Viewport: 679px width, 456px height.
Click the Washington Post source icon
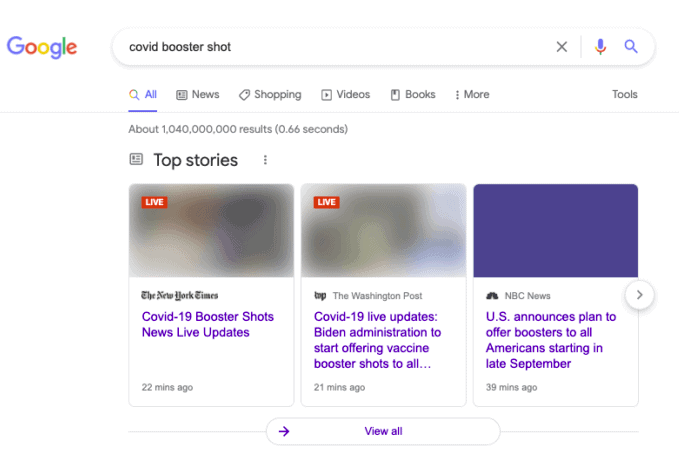click(321, 296)
